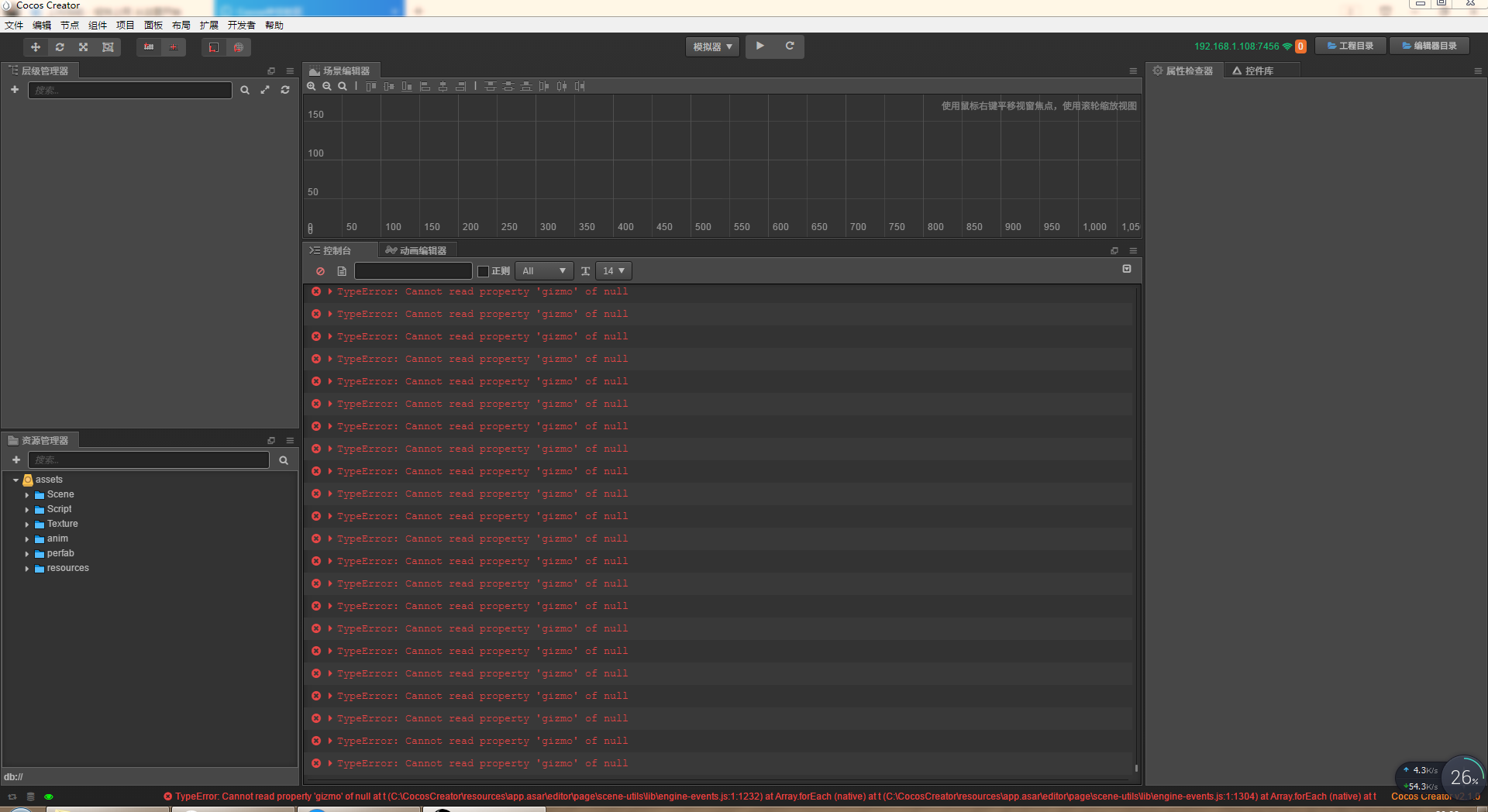Viewport: 1488px width, 812px height.
Task: Switch to the 属性检查器 tab
Action: coord(1183,71)
